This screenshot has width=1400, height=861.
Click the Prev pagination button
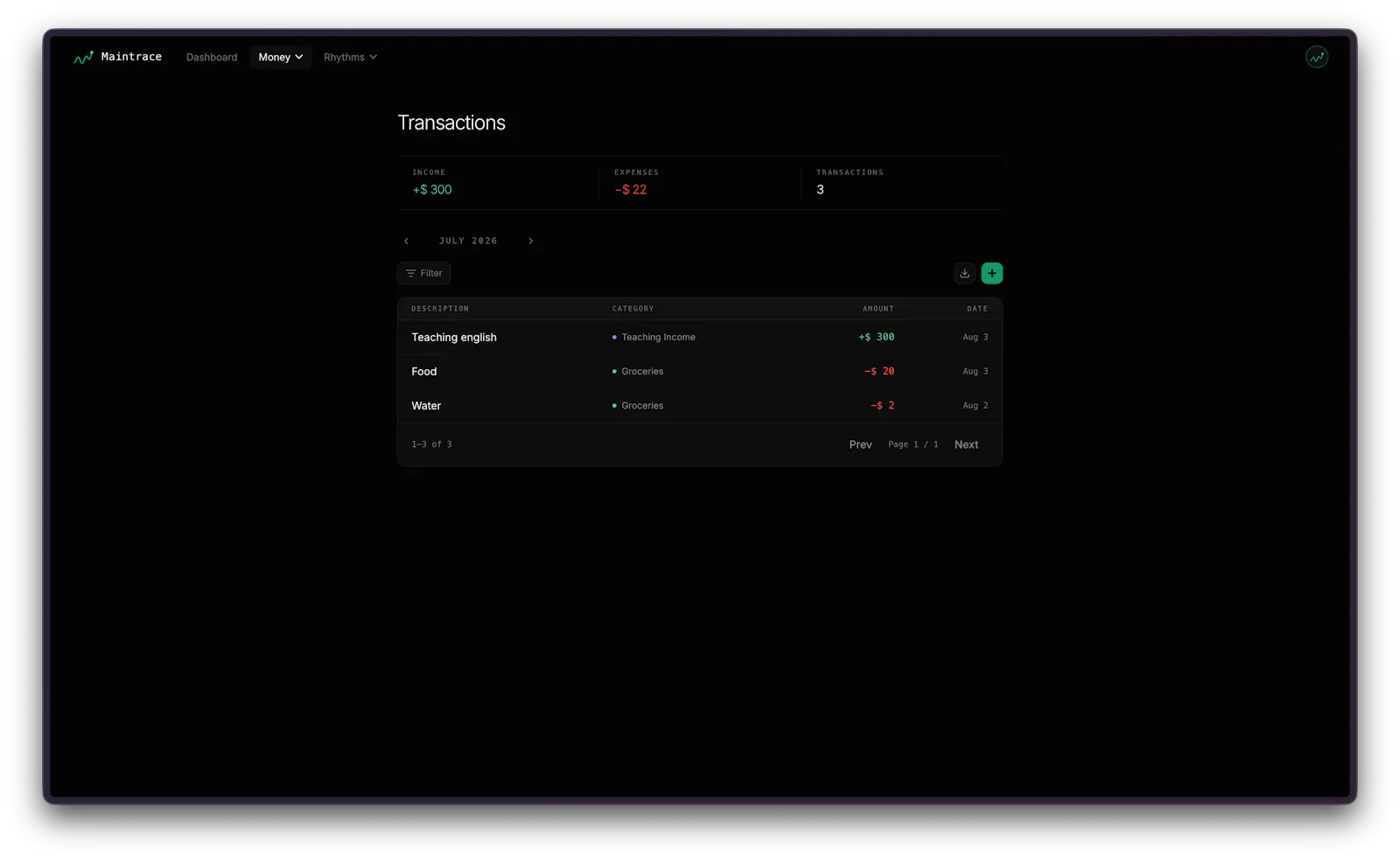860,444
